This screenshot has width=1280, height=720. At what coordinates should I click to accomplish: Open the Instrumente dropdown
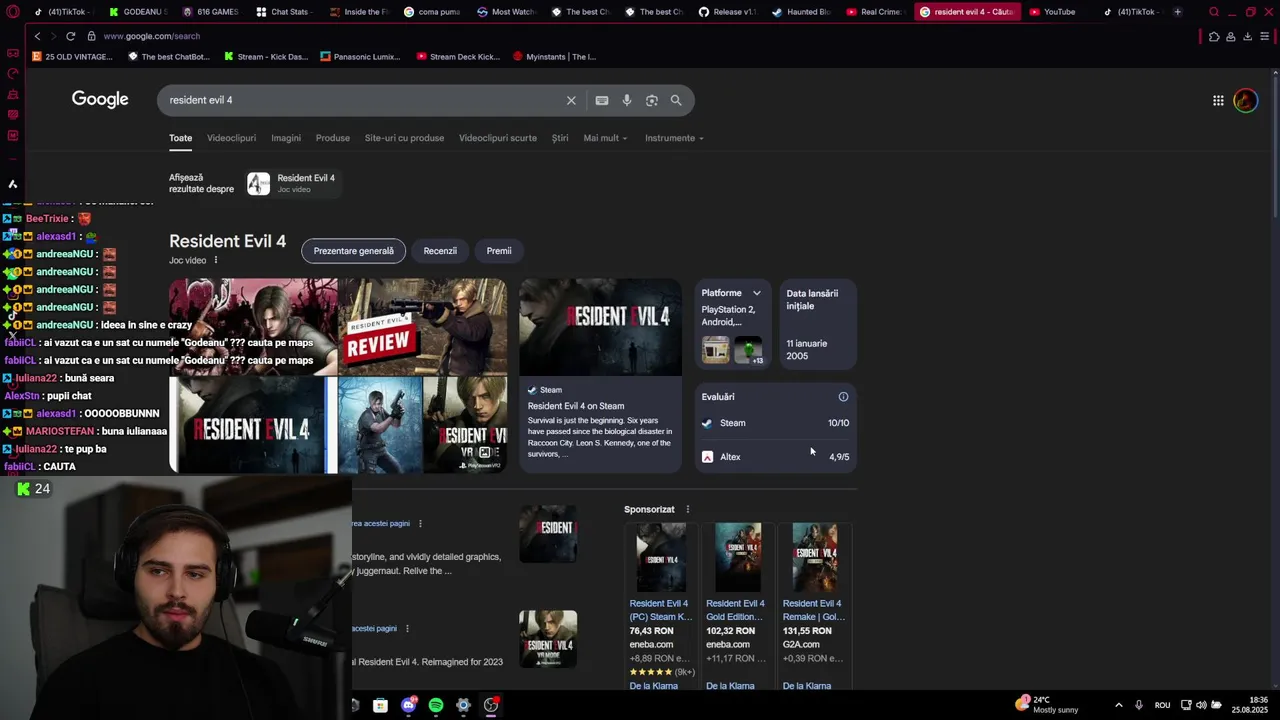pos(674,138)
